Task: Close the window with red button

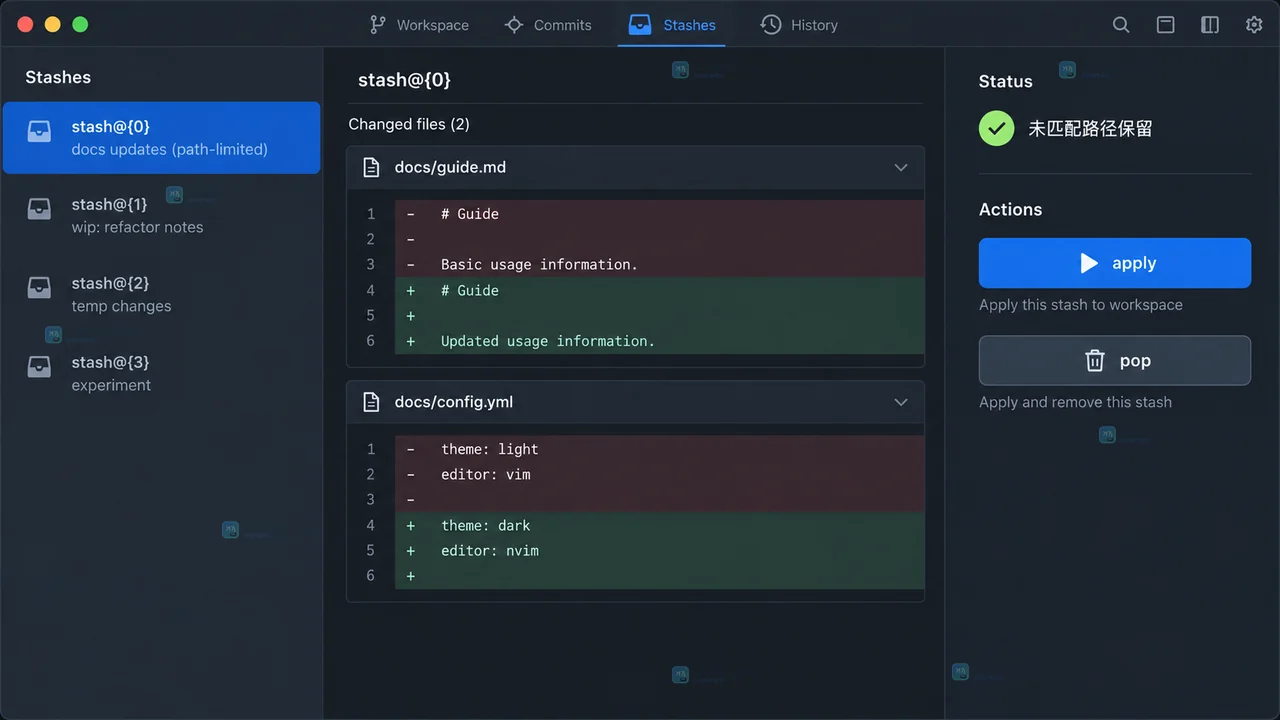Action: click(26, 24)
